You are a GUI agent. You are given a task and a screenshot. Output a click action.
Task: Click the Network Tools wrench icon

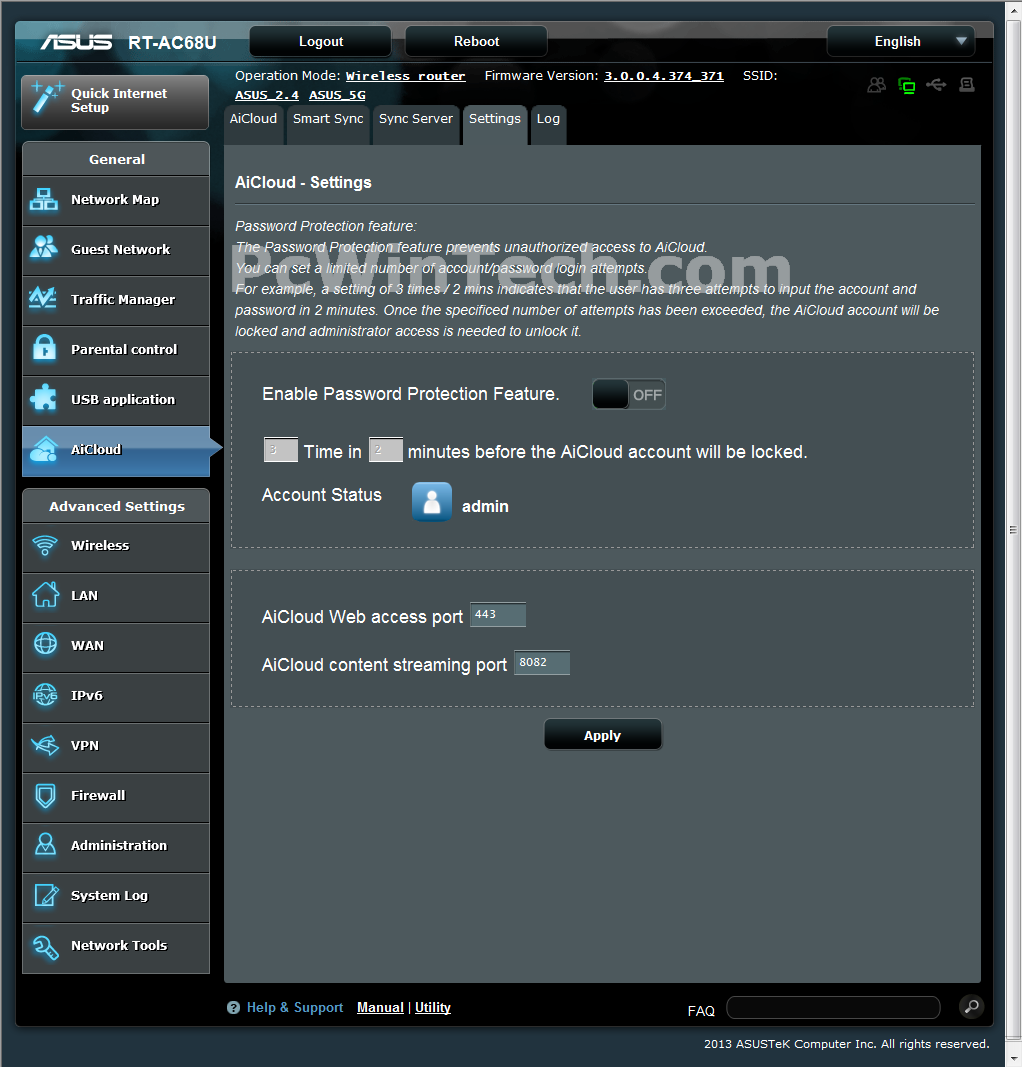[x=46, y=946]
